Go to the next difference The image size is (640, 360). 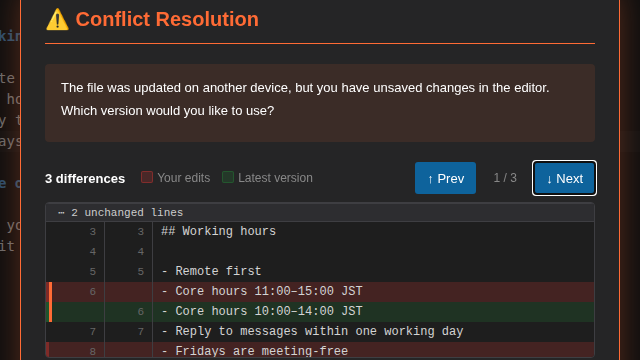point(564,178)
